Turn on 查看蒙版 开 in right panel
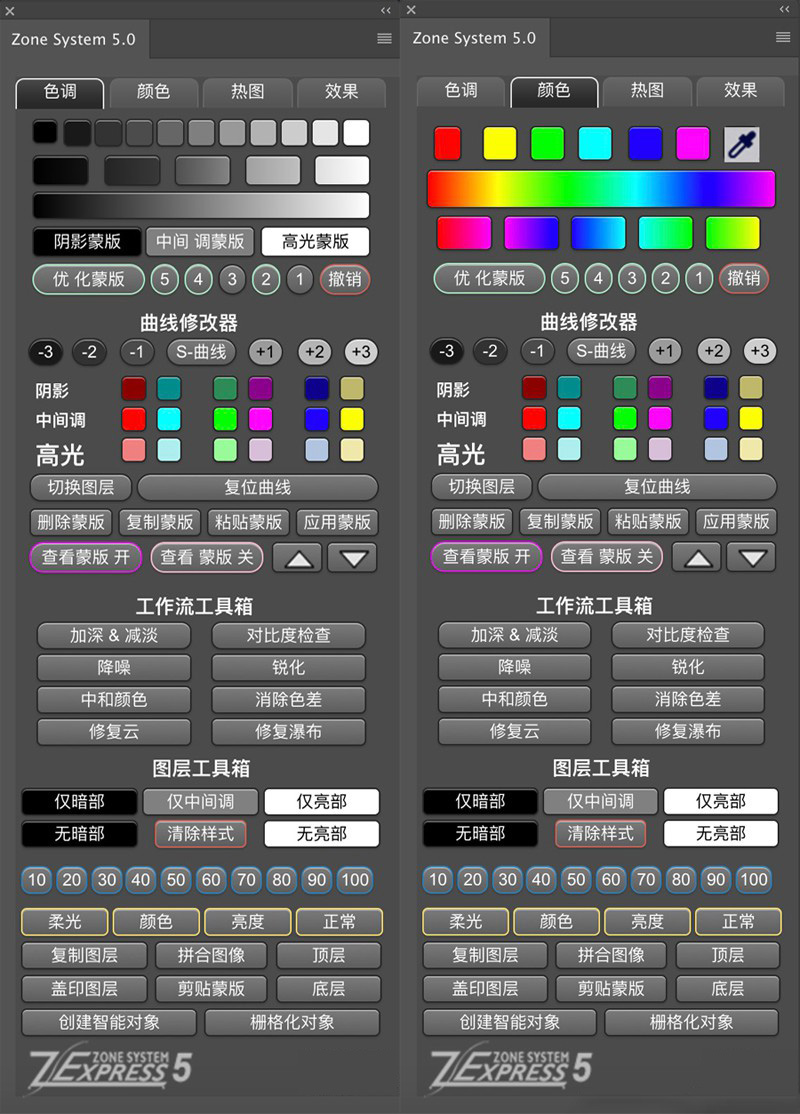The height and width of the screenshot is (1114, 800). pos(487,557)
